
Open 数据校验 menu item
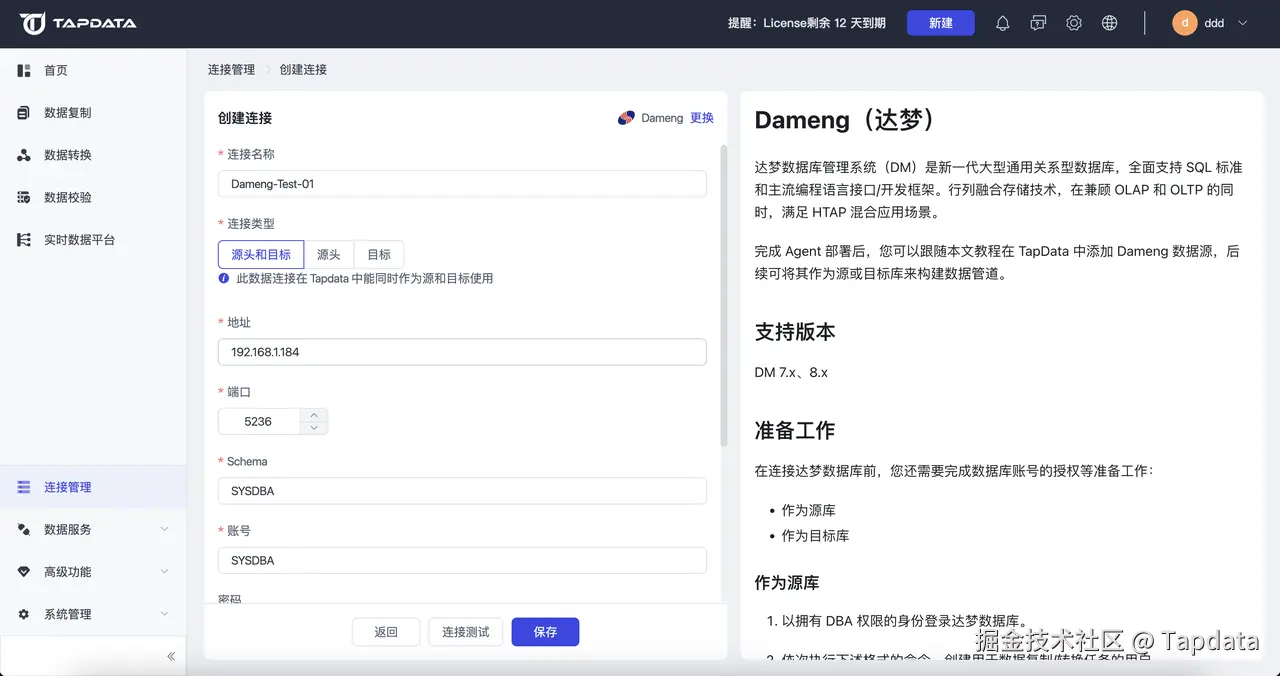(93, 198)
